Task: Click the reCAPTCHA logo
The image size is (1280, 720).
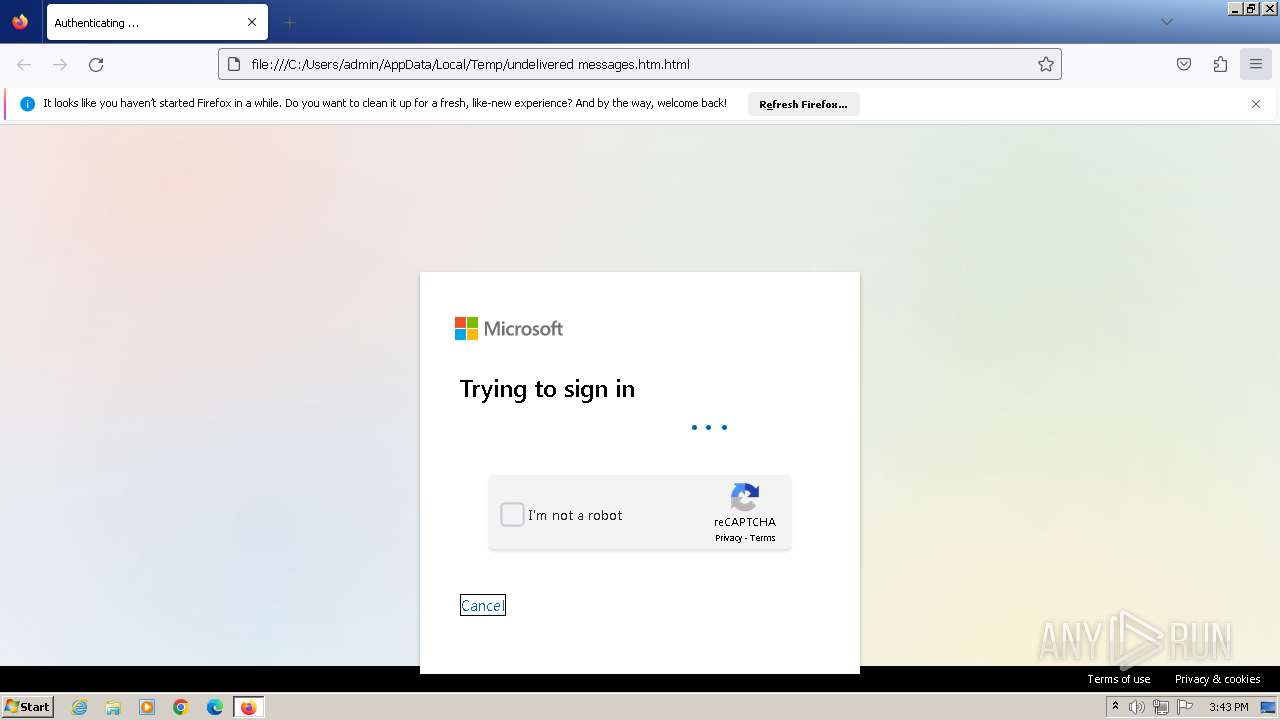Action: [x=745, y=497]
